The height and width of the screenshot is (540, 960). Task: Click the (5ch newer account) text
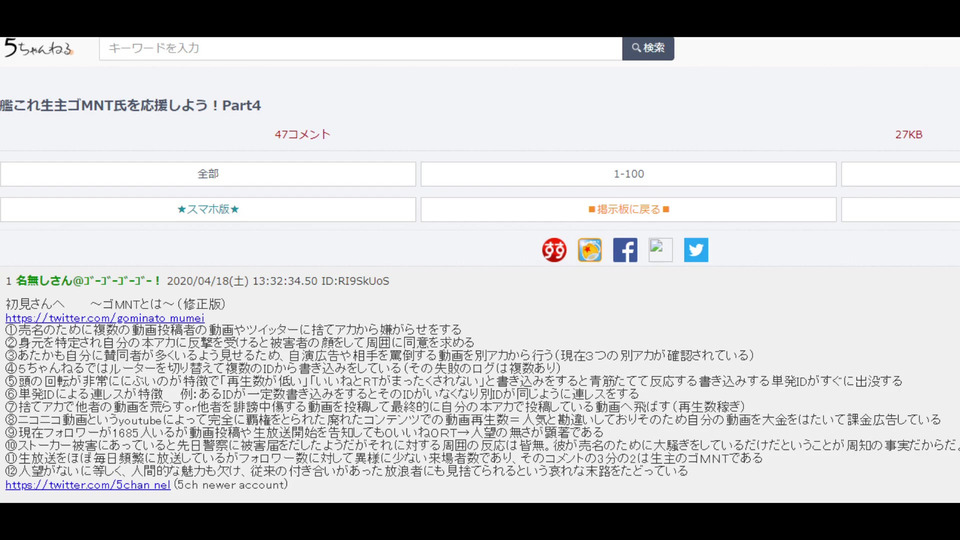[231, 484]
